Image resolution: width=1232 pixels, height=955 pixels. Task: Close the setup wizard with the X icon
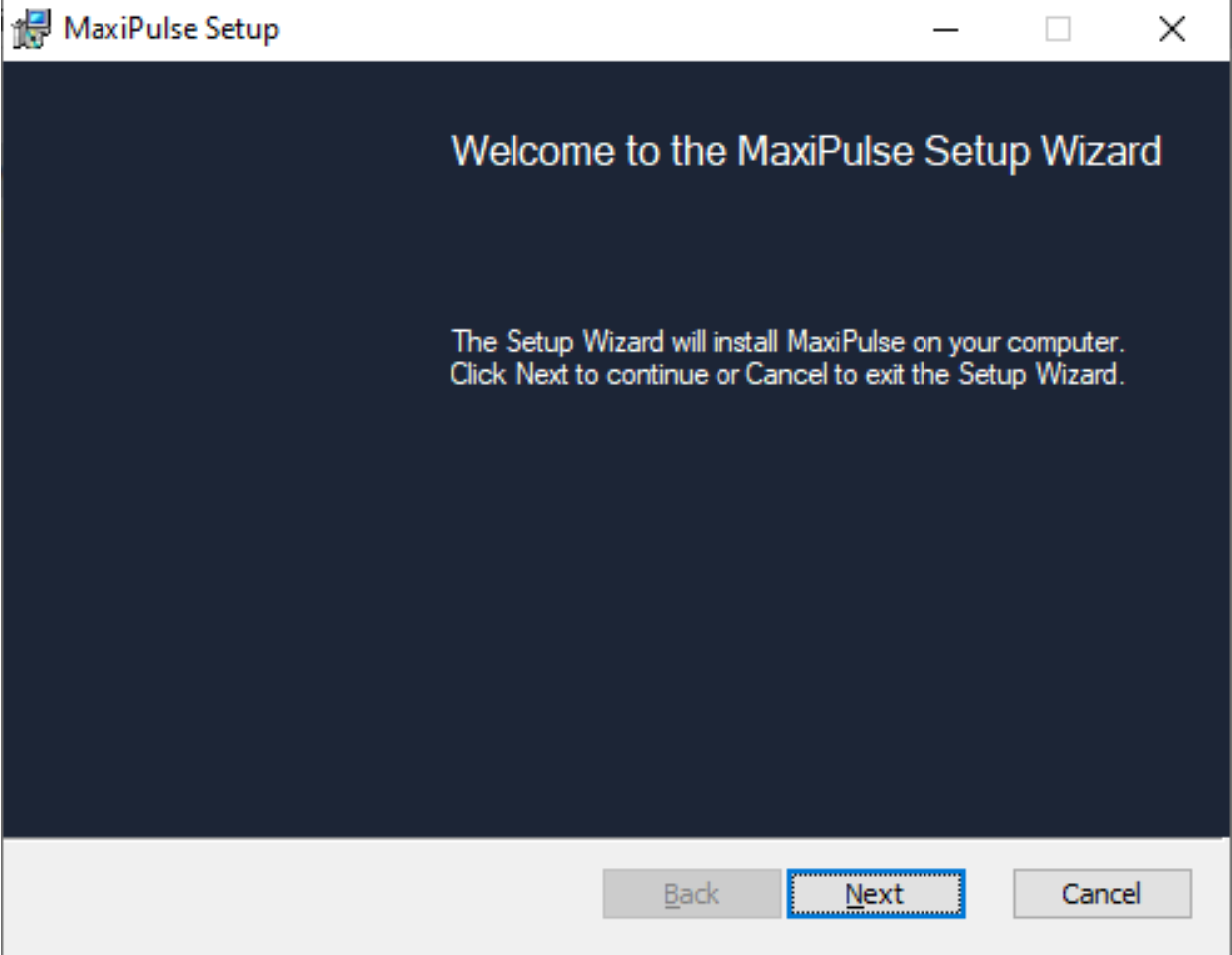[x=1172, y=29]
